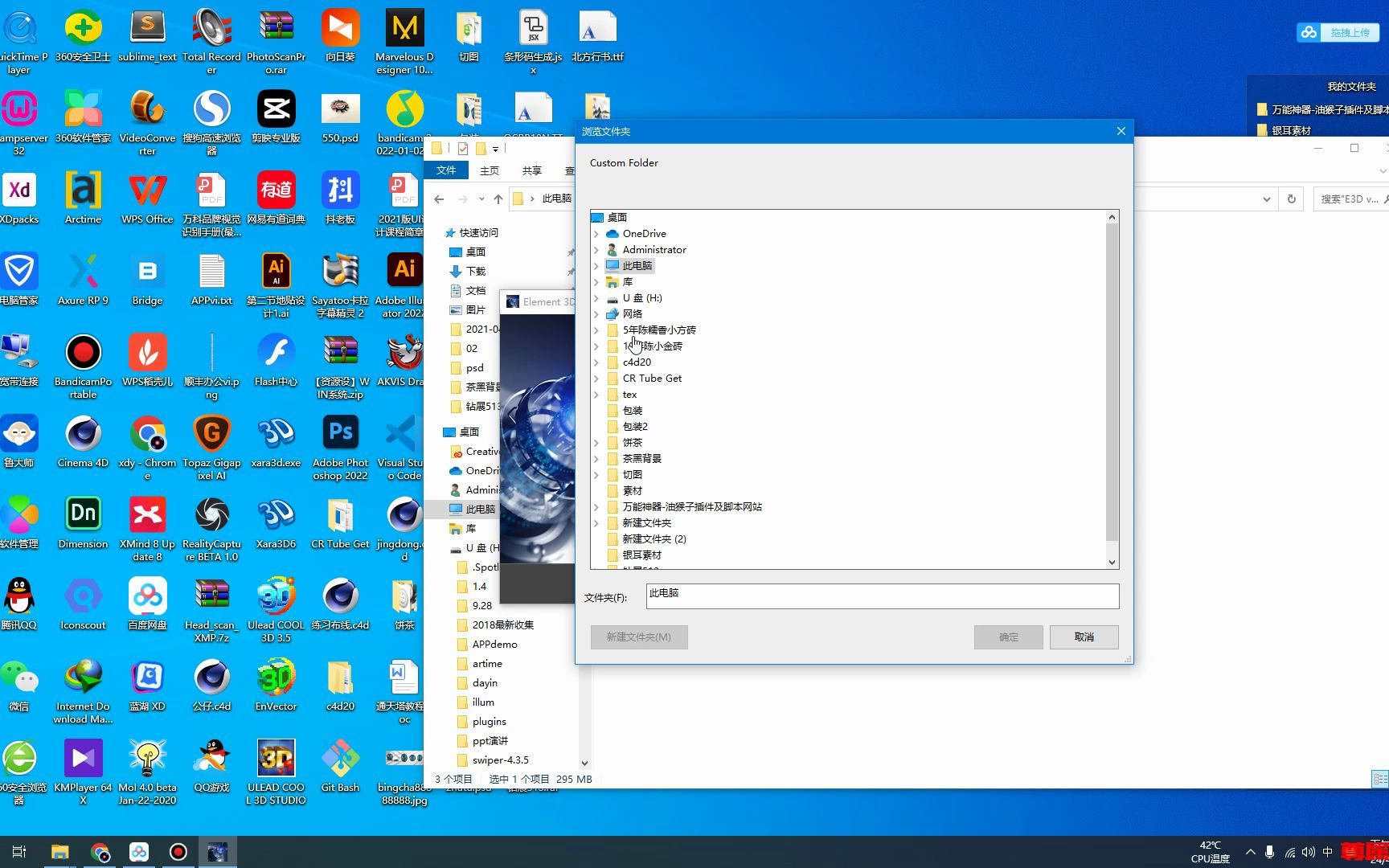Open the Flash中心 desktop icon
Screen dimensions: 1389x868
tap(276, 359)
